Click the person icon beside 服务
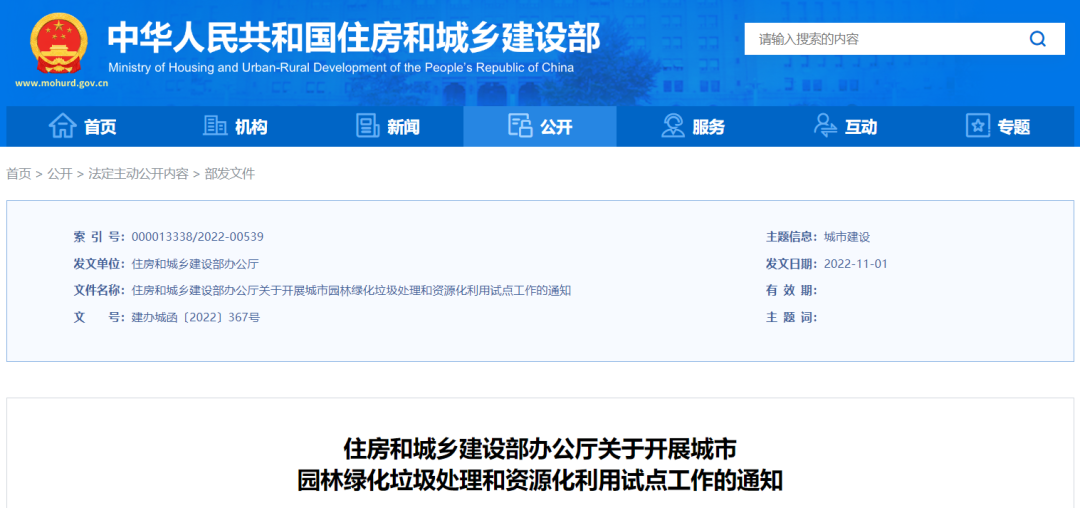 tap(673, 126)
